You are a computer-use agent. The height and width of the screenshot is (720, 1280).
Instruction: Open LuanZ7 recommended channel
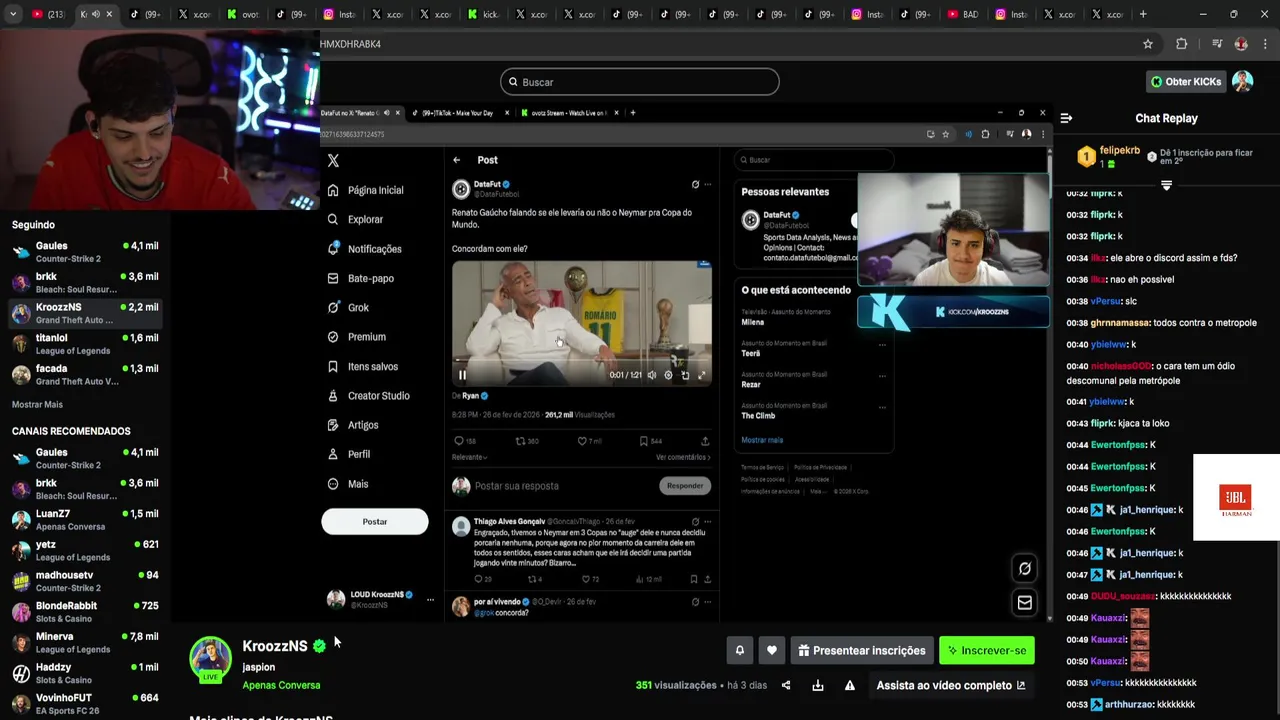click(x=85, y=519)
